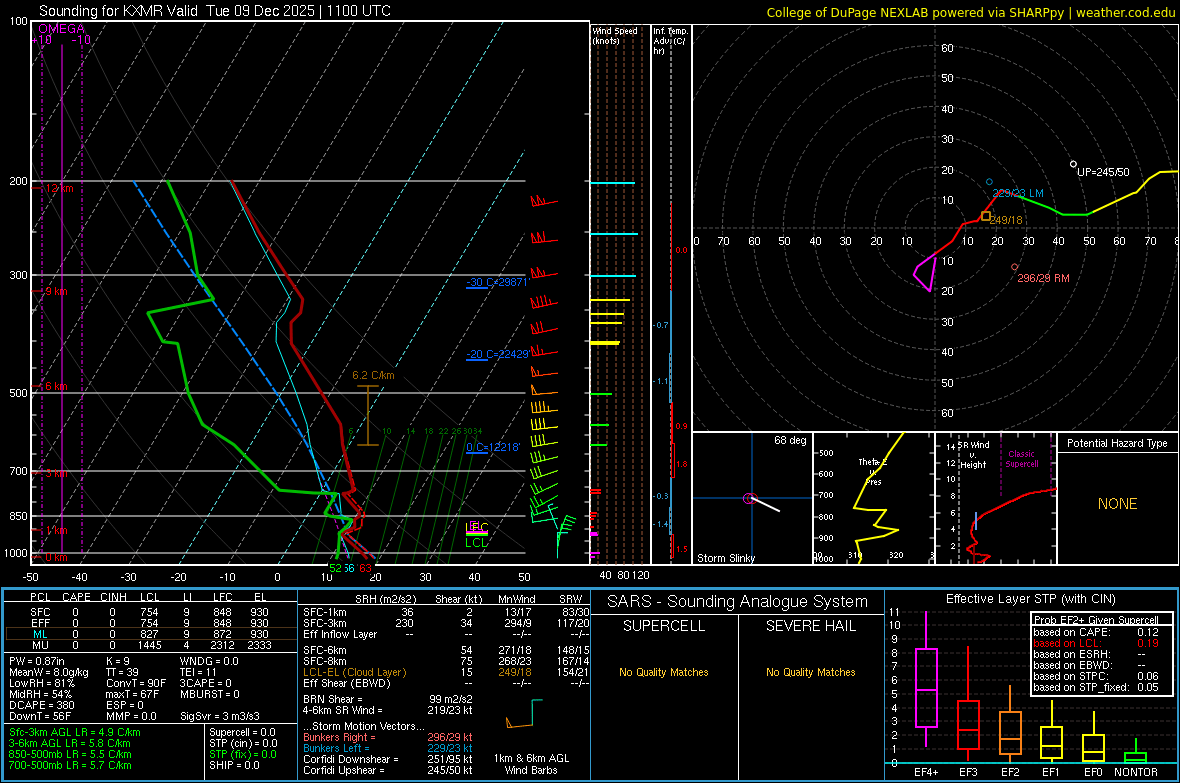
Task: Click the Supercell = 0.0 composite value
Action: pos(242,732)
